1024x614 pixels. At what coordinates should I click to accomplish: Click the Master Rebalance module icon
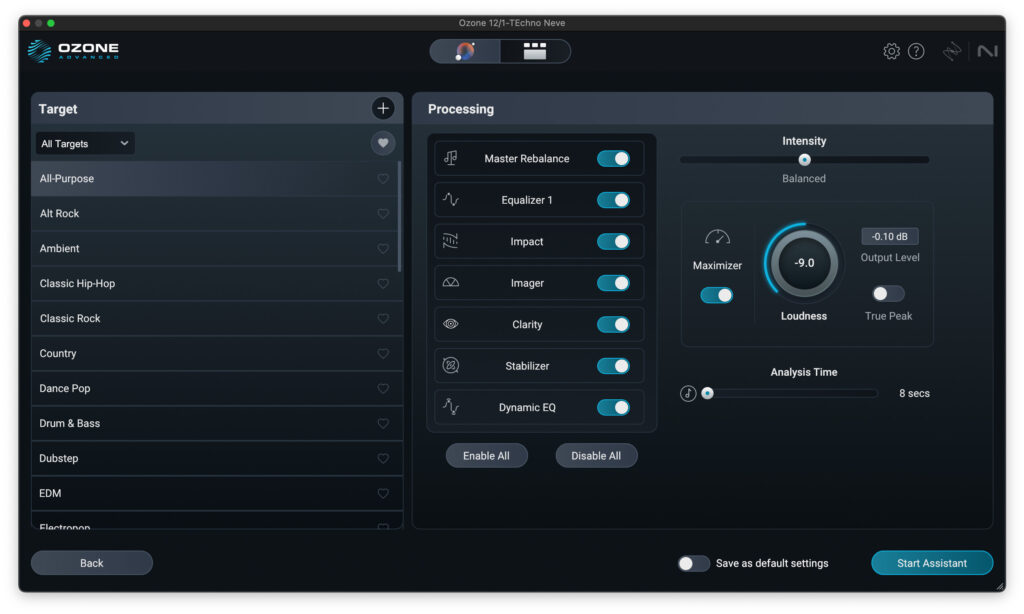451,158
